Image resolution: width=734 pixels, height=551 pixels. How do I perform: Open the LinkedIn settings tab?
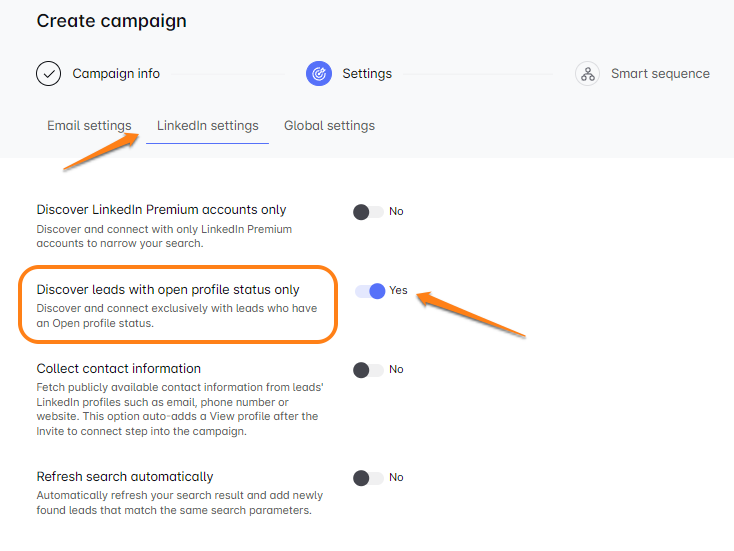pyautogui.click(x=207, y=126)
